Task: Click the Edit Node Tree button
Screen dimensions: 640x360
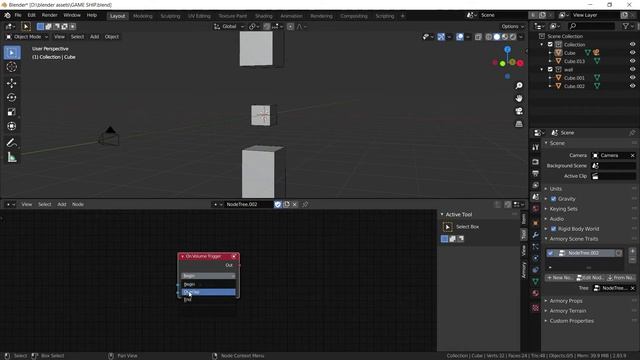Action: 590,278
